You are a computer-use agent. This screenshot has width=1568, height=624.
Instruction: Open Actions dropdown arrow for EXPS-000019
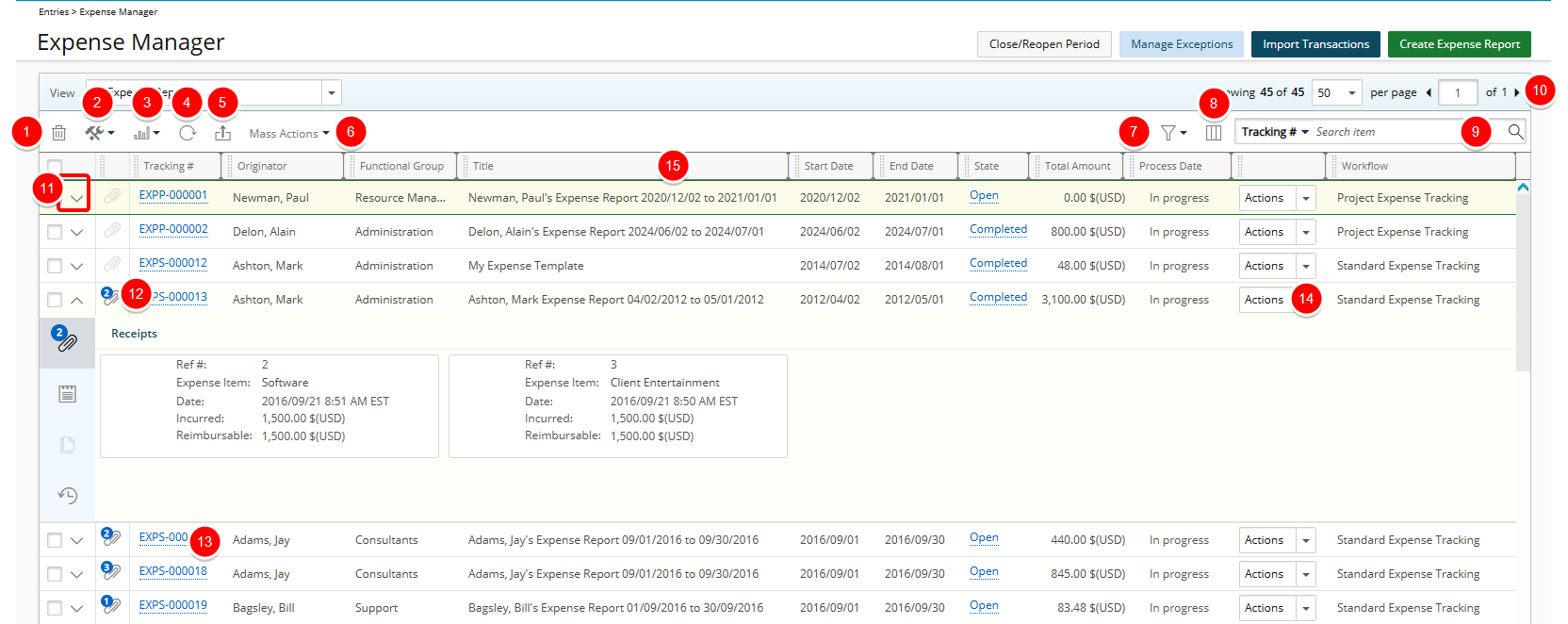coord(1306,608)
